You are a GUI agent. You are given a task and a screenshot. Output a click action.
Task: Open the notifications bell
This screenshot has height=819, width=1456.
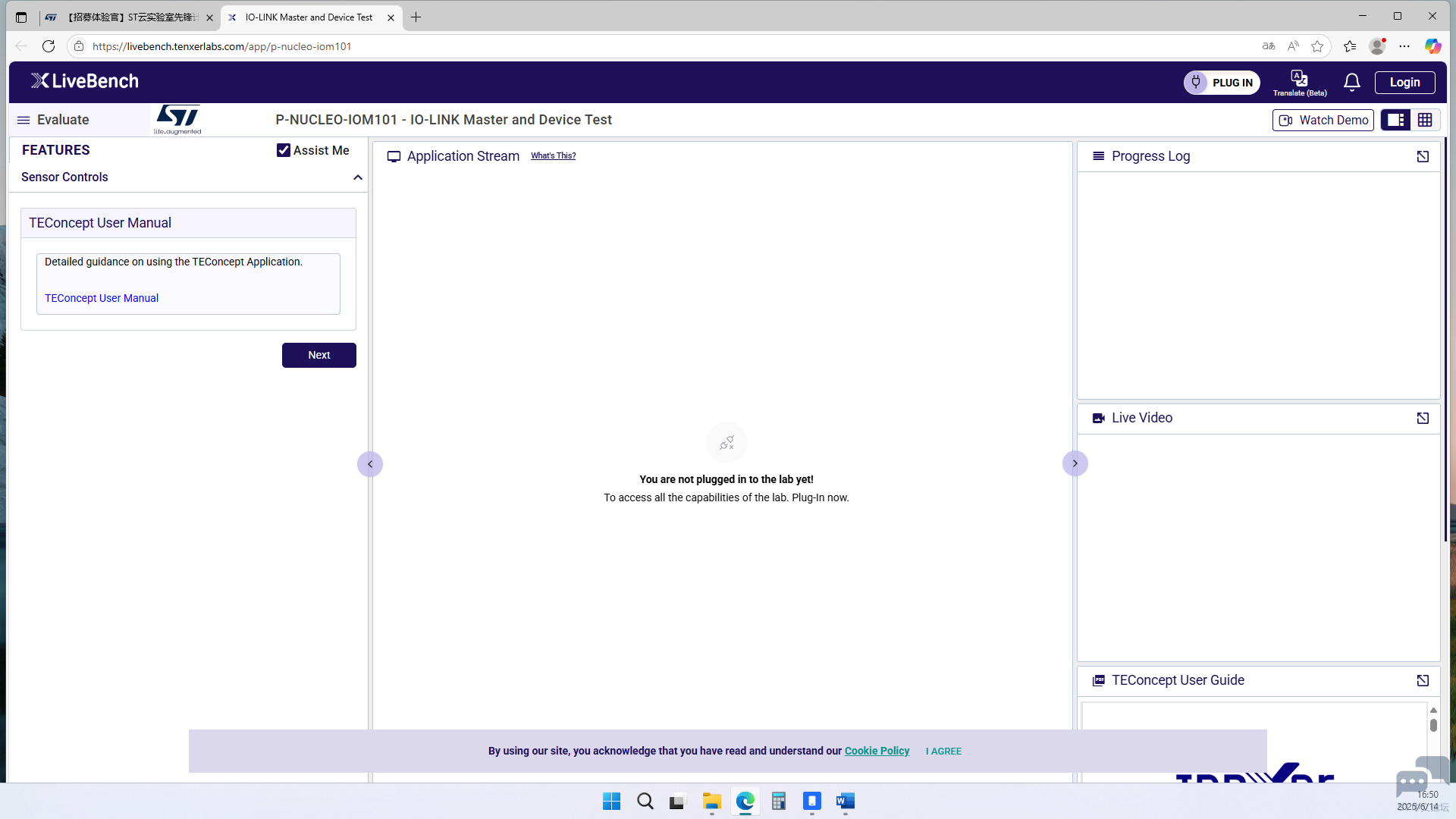(1351, 82)
